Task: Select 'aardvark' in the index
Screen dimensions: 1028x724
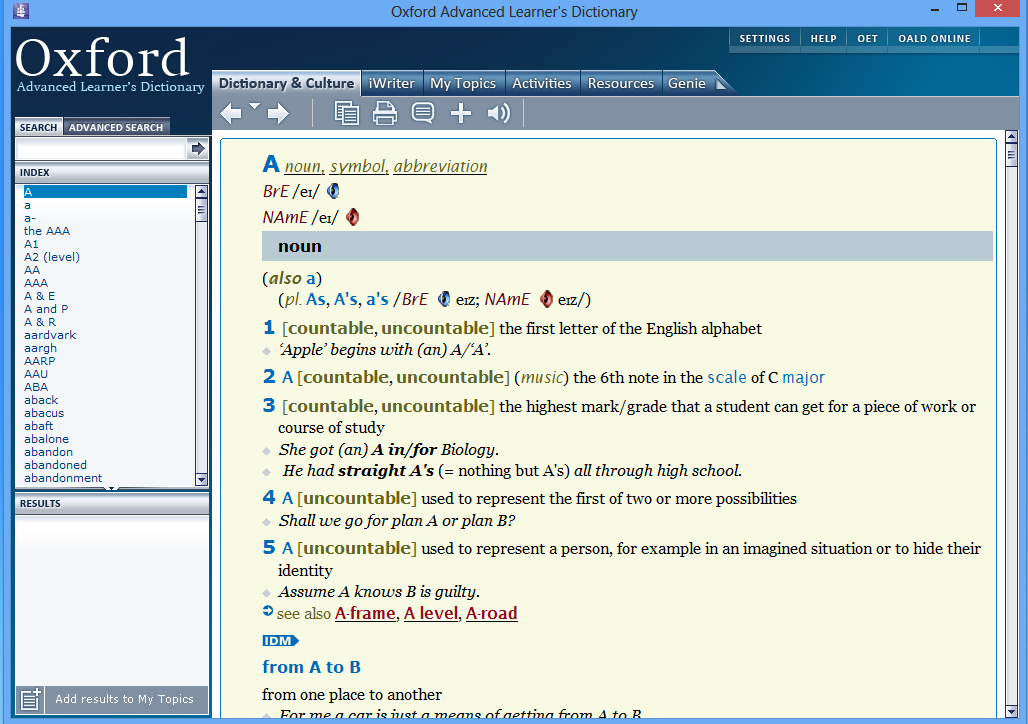Action: point(50,335)
